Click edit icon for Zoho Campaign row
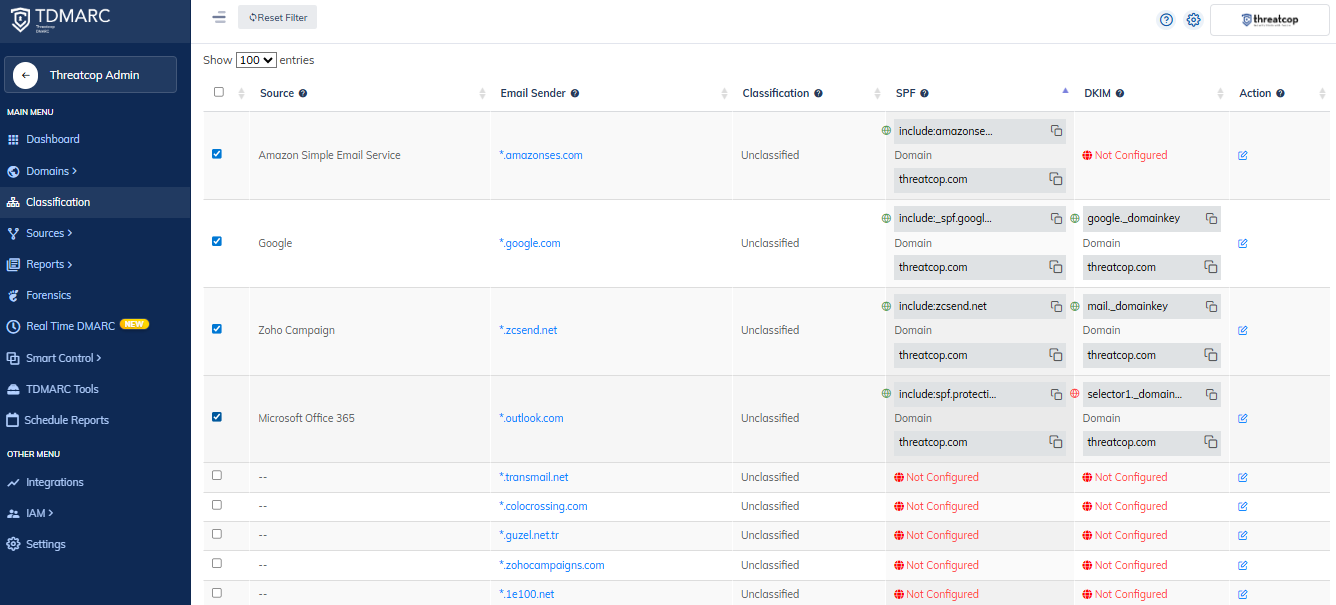This screenshot has width=1336, height=605. pyautogui.click(x=1243, y=330)
